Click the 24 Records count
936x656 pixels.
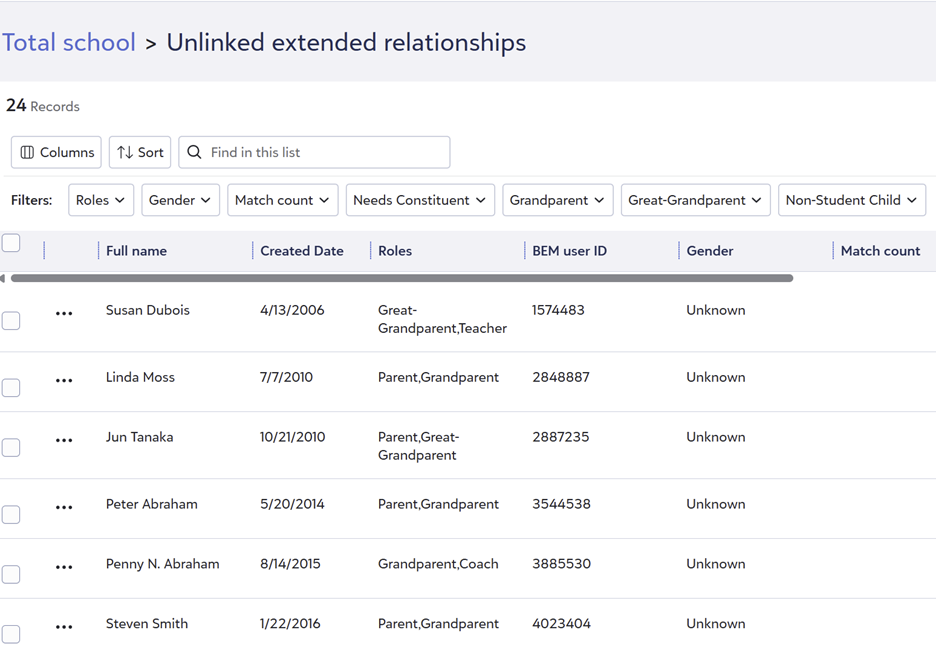42,106
